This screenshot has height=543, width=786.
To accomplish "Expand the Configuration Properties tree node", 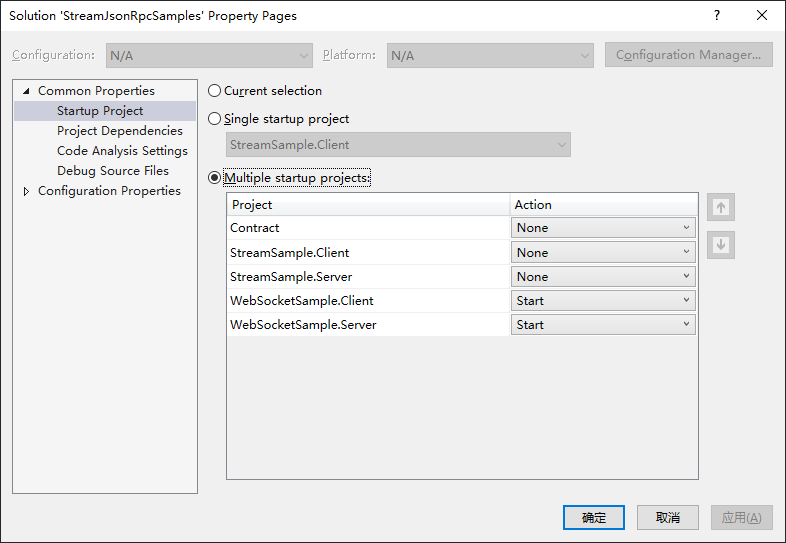I will tap(27, 191).
